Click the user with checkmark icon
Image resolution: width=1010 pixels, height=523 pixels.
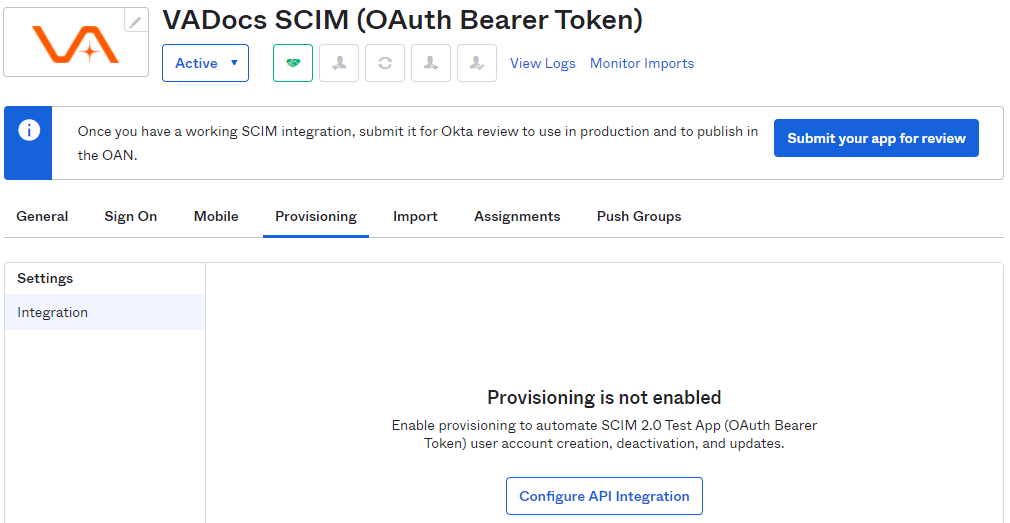(x=477, y=63)
